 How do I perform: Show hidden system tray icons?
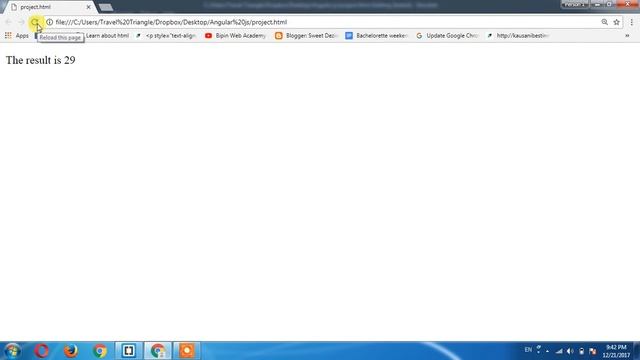coord(547,351)
